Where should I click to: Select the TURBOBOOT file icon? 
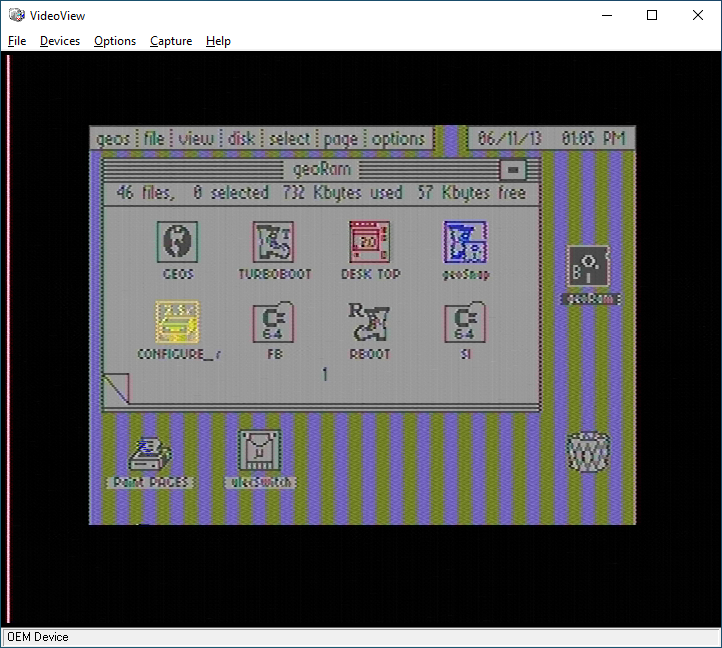pos(274,242)
